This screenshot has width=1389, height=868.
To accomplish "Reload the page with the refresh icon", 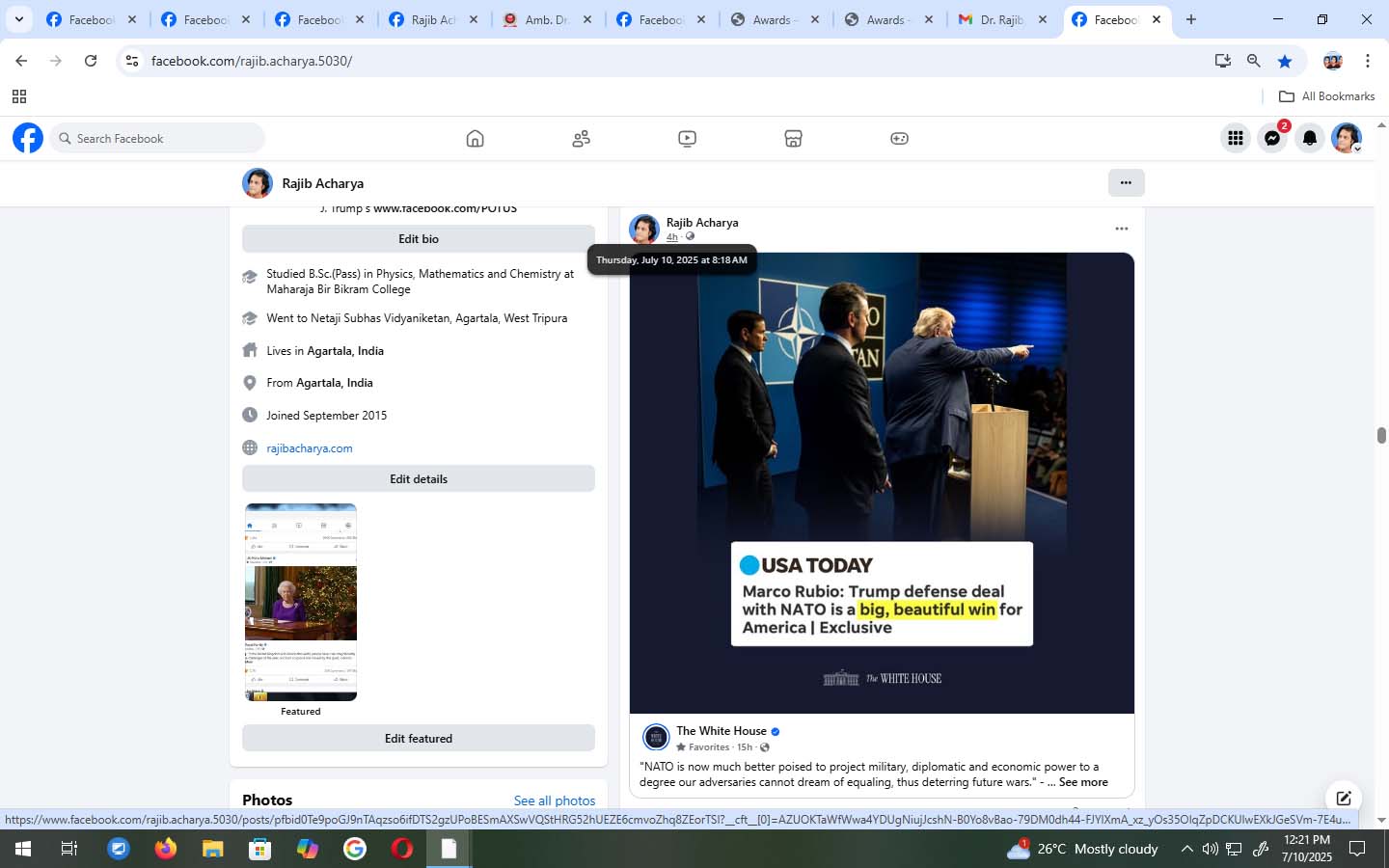I will (x=91, y=61).
